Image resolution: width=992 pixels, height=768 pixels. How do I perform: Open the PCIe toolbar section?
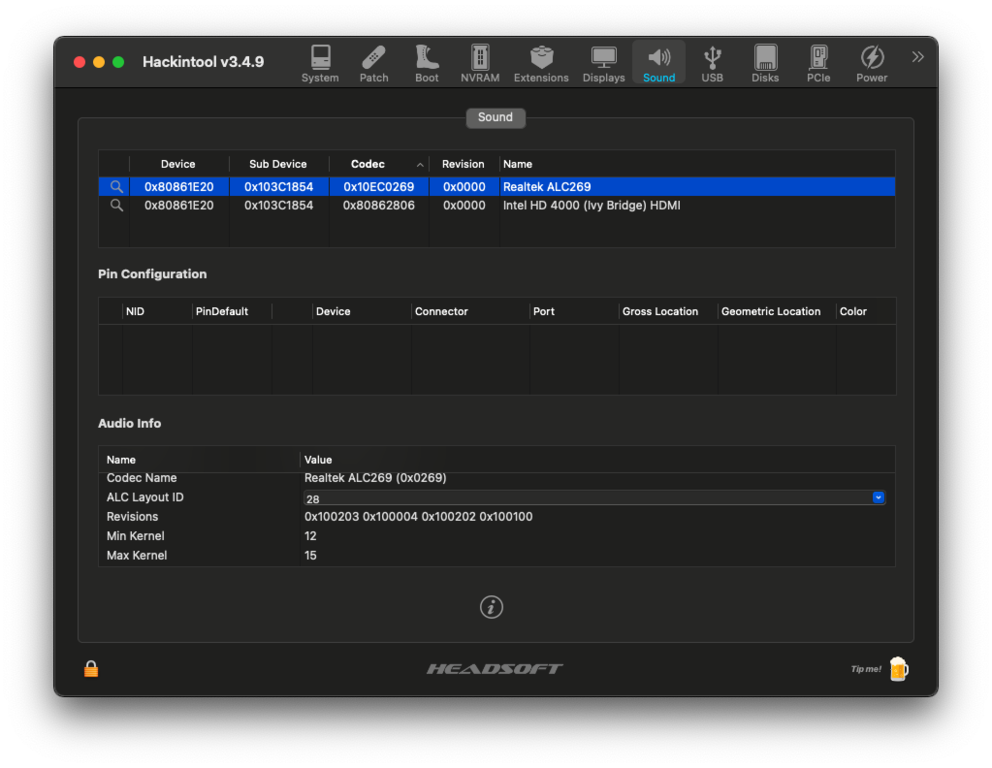pyautogui.click(x=818, y=63)
